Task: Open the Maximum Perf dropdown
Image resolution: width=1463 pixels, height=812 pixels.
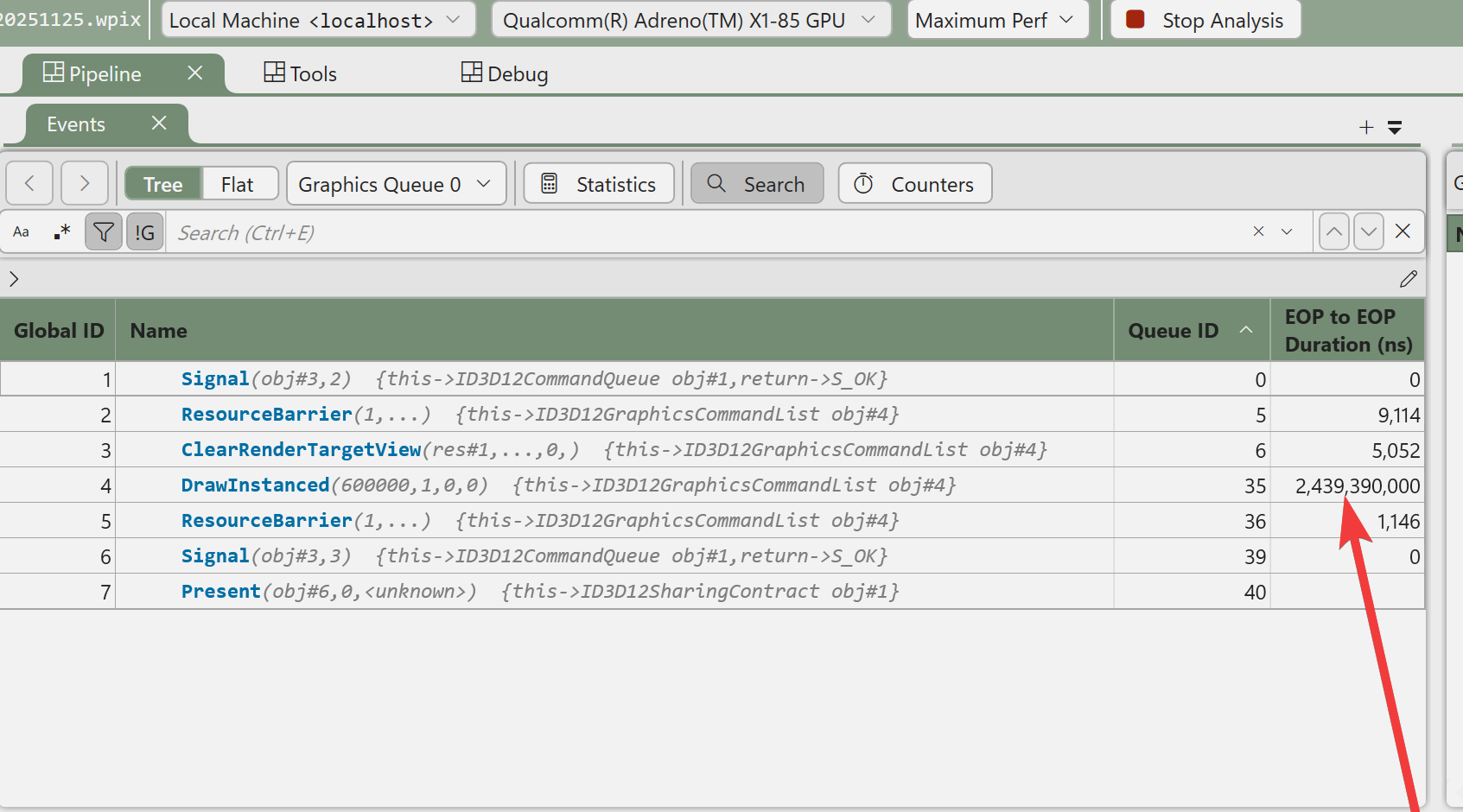Action: (x=995, y=20)
